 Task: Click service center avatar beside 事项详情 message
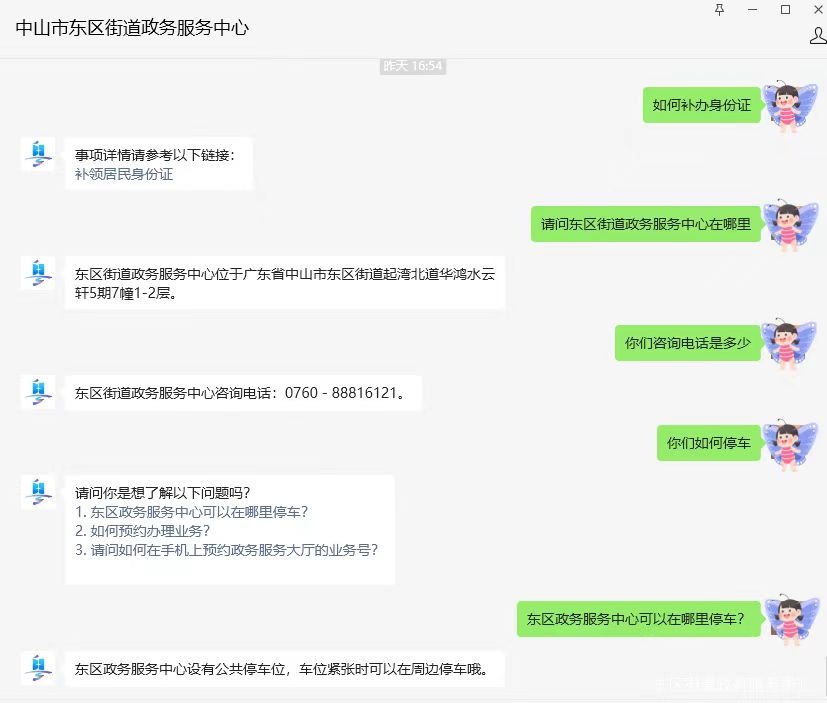click(x=39, y=154)
